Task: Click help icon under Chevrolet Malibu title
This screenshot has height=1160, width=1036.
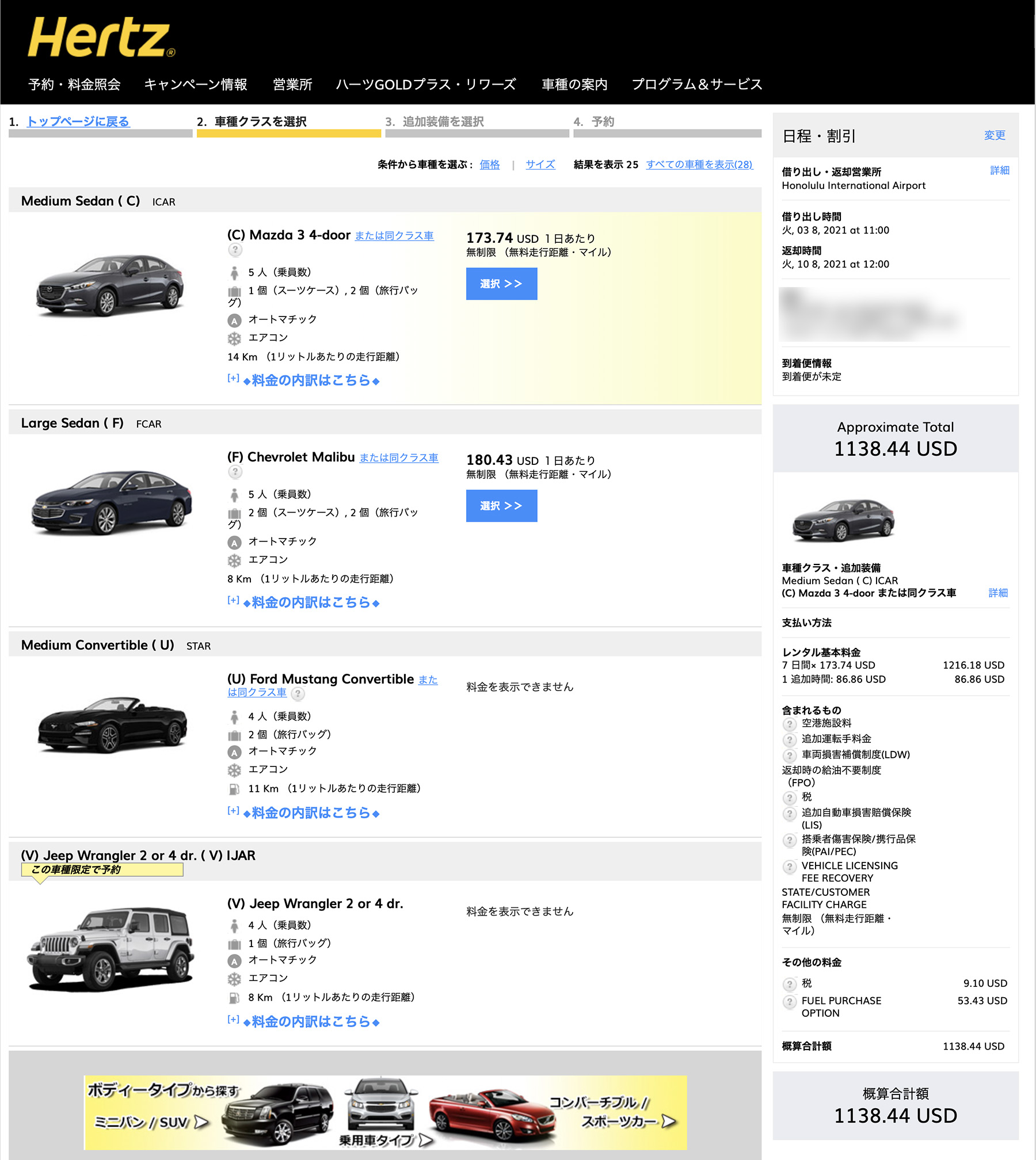Action: click(235, 472)
